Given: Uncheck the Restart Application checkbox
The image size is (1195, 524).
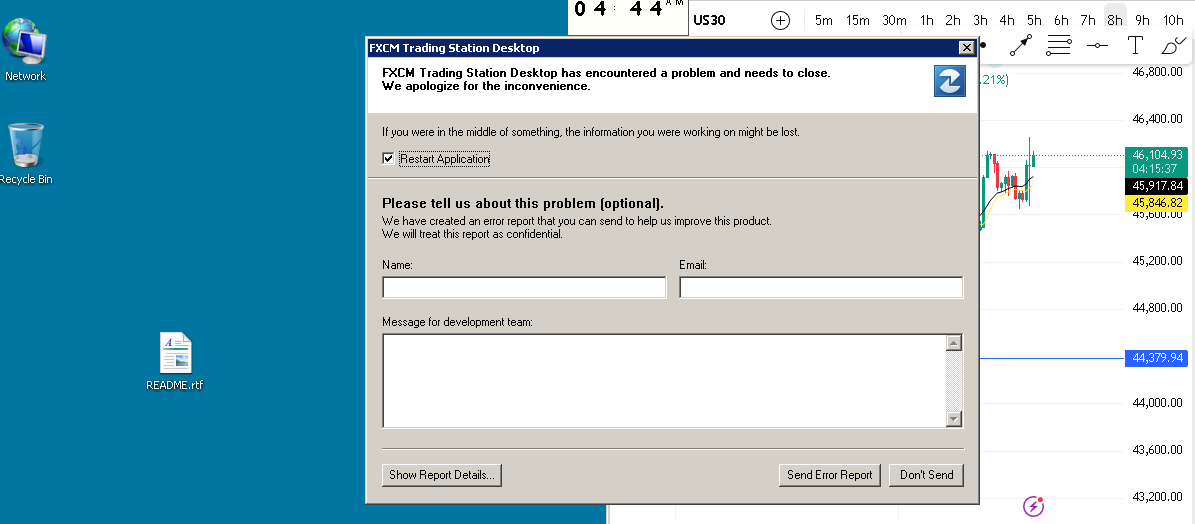Looking at the screenshot, I should pos(389,159).
